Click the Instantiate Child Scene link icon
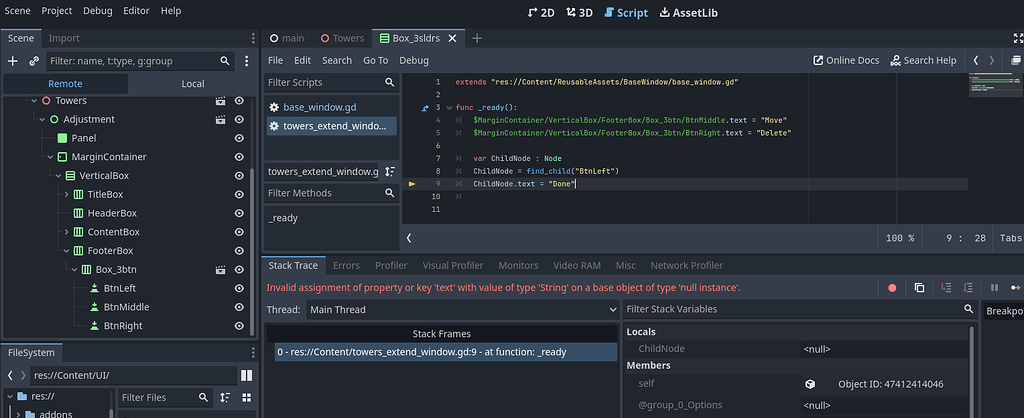Screen dimensions: 1024x418 [x=34, y=61]
